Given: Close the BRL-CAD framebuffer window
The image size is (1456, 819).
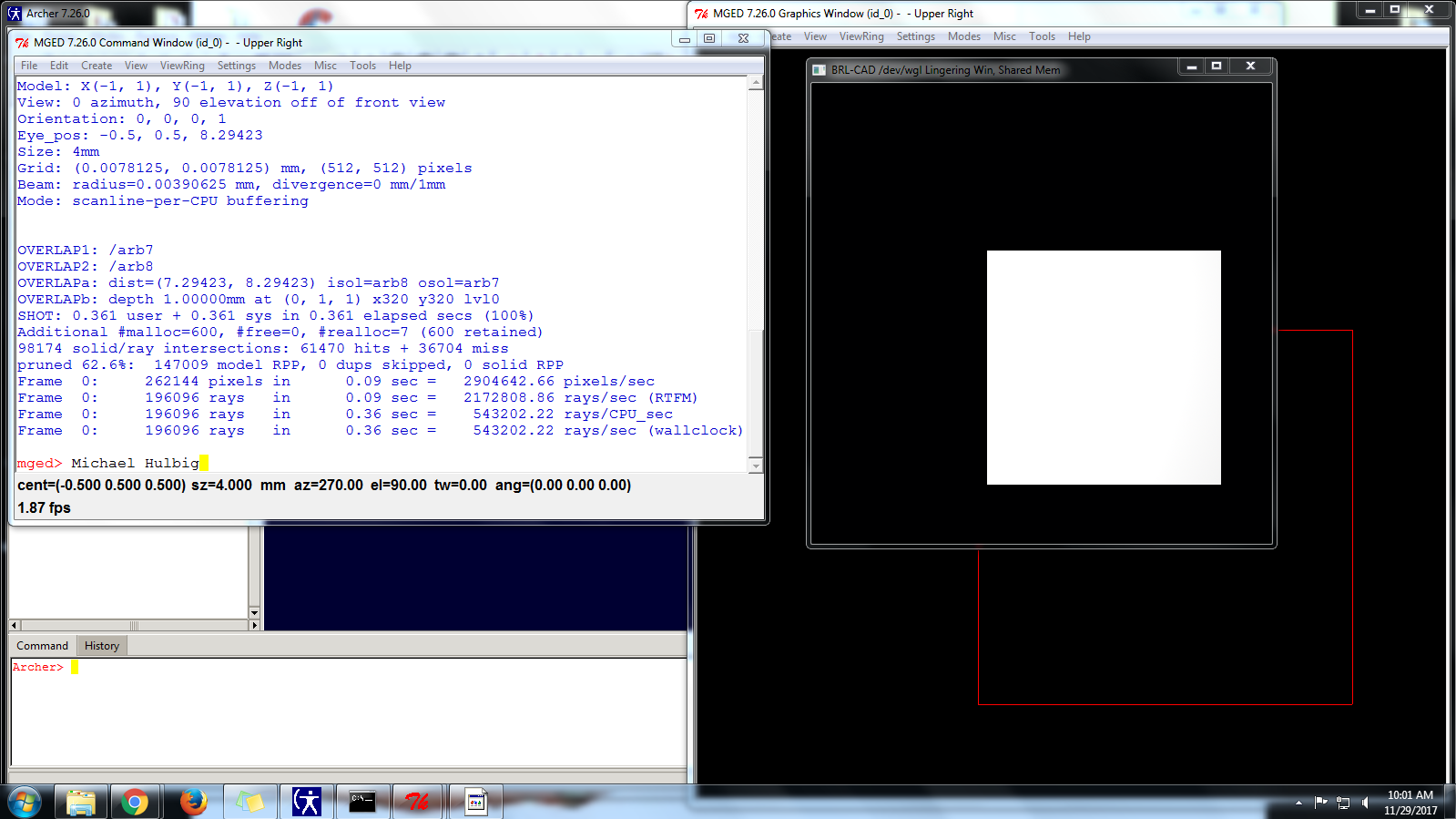Looking at the screenshot, I should pyautogui.click(x=1250, y=67).
